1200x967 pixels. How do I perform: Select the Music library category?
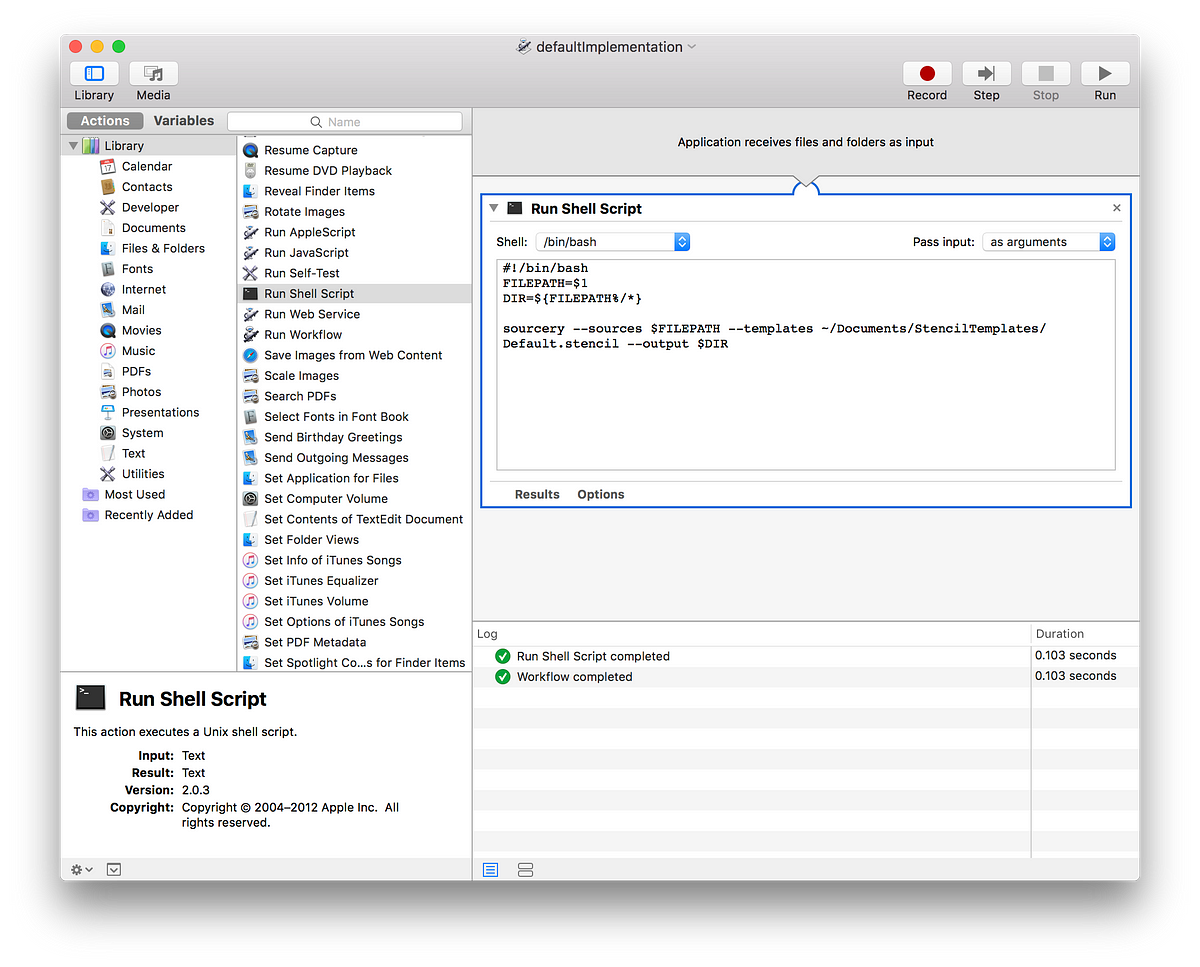pyautogui.click(x=138, y=351)
